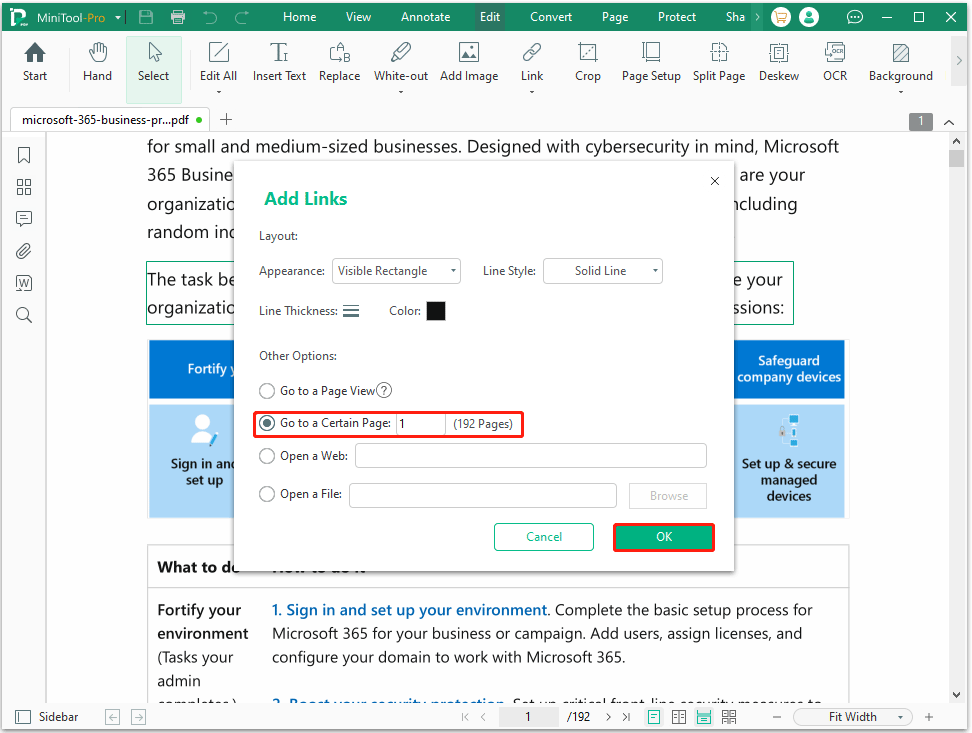Enable the Open a File option
The width and height of the screenshot is (972, 733).
tap(267, 495)
